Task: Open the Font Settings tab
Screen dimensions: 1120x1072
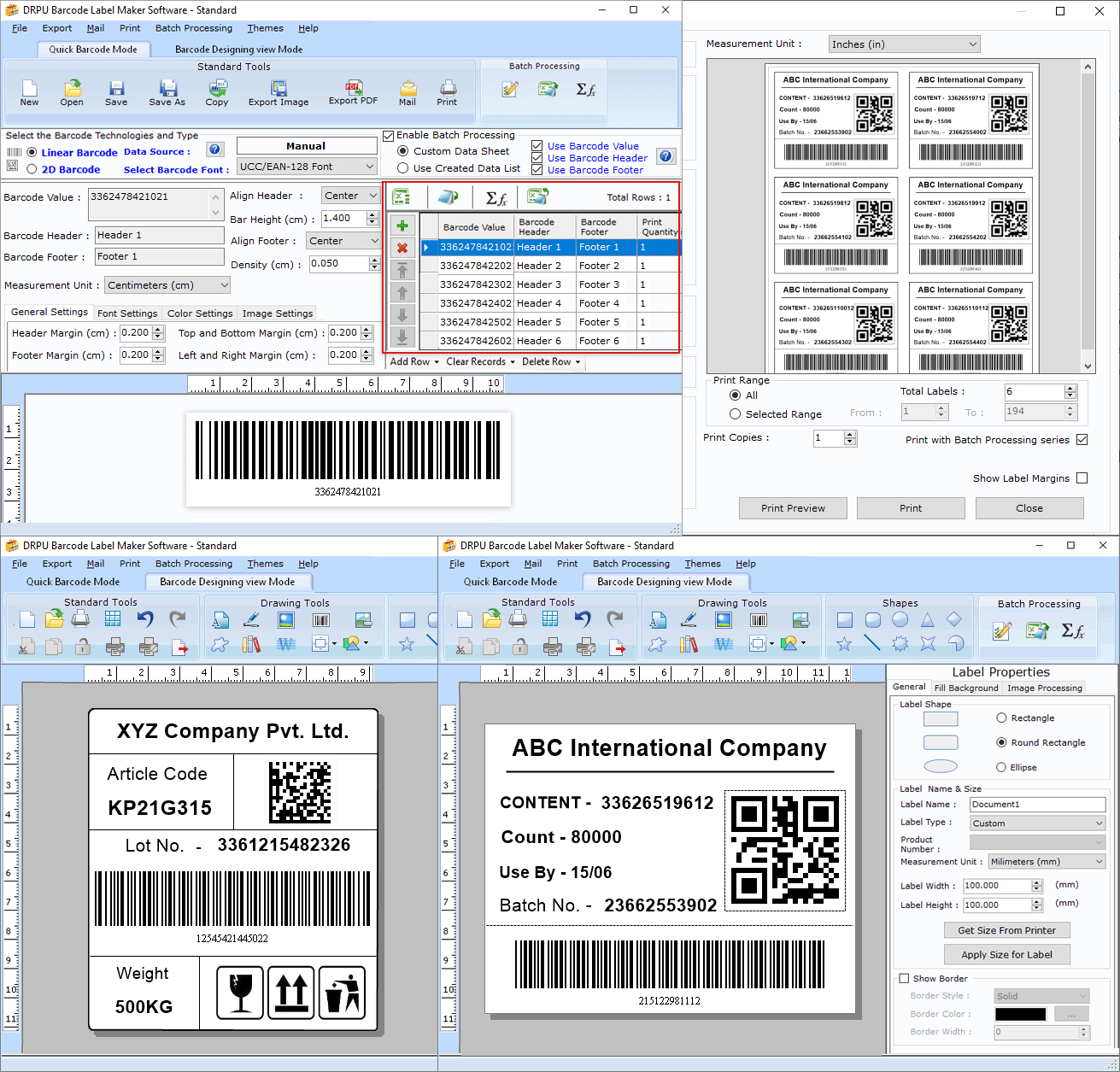Action: coord(127,313)
